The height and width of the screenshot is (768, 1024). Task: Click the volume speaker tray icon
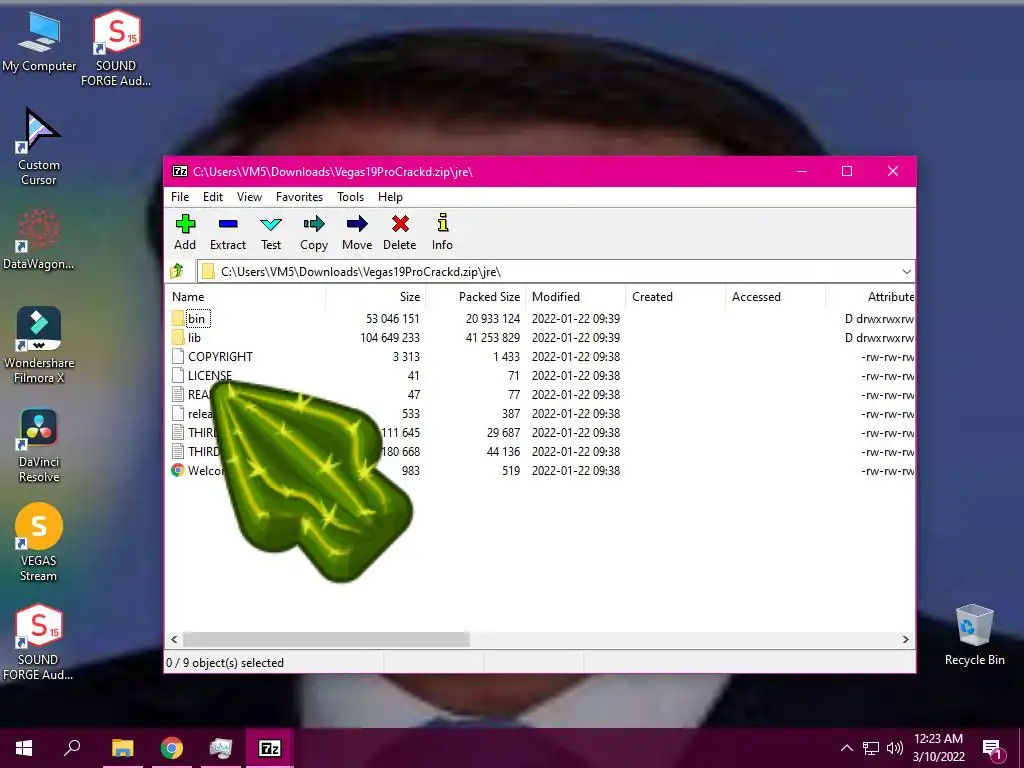[895, 748]
